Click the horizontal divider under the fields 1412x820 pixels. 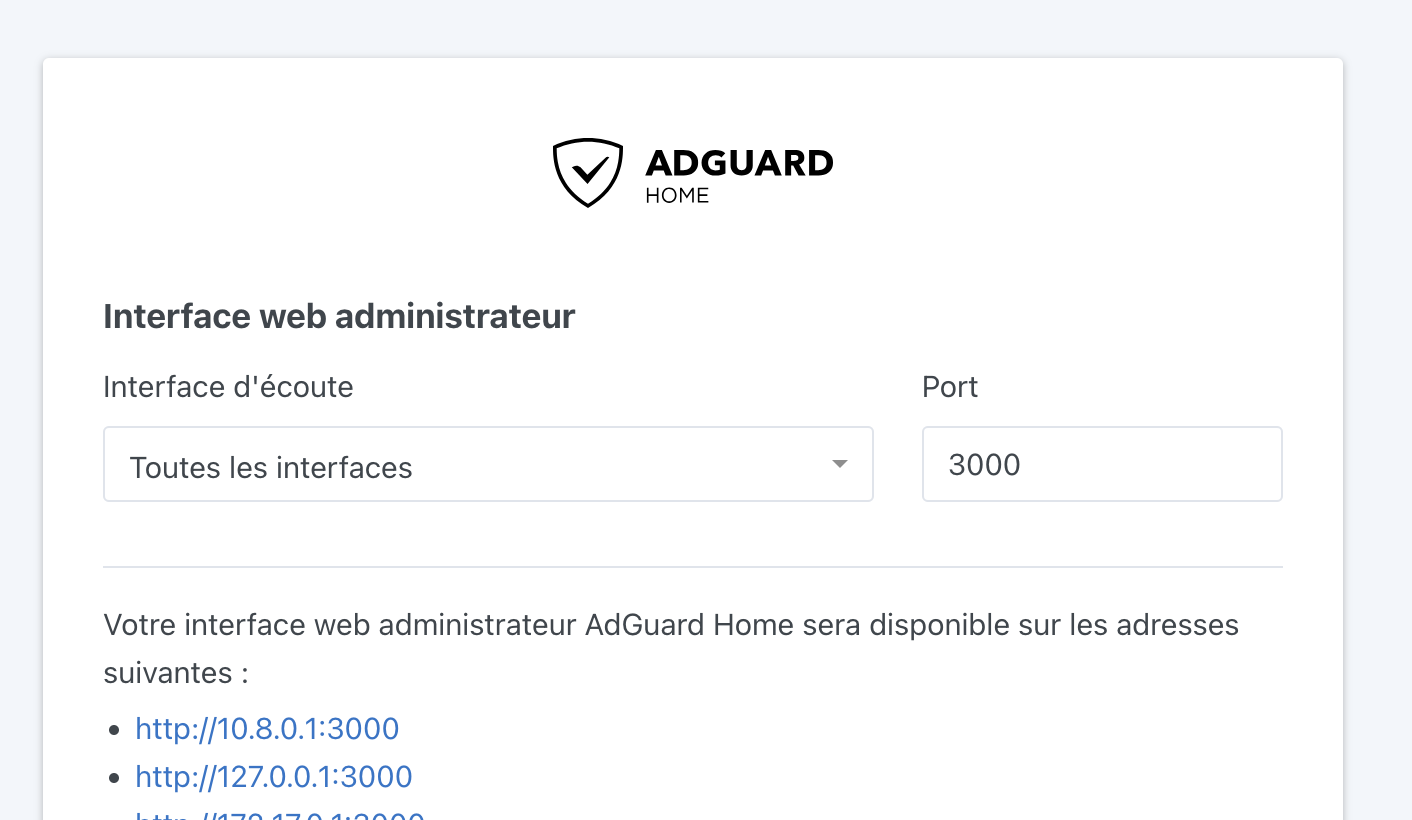pyautogui.click(x=693, y=567)
